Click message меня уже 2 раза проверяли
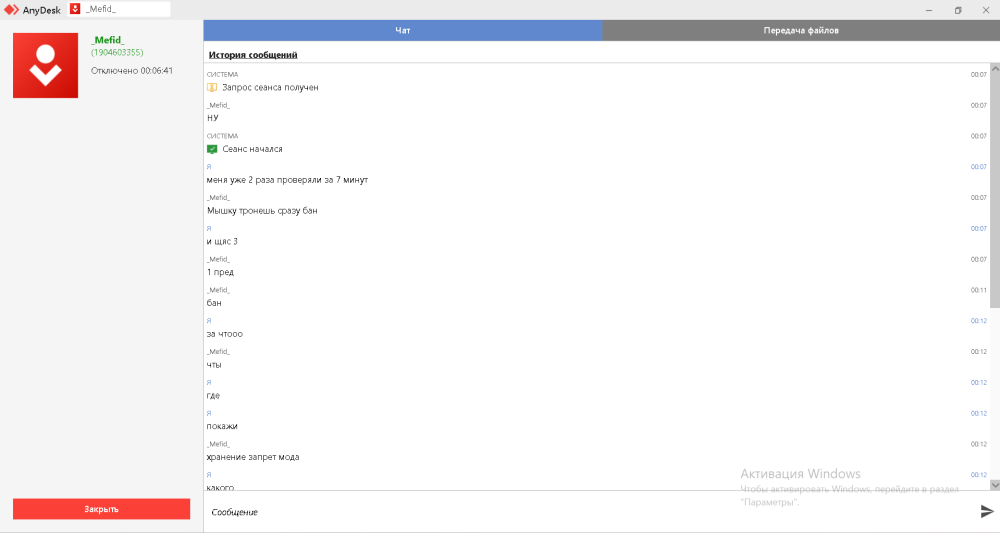The width and height of the screenshot is (1000, 533). coord(287,180)
